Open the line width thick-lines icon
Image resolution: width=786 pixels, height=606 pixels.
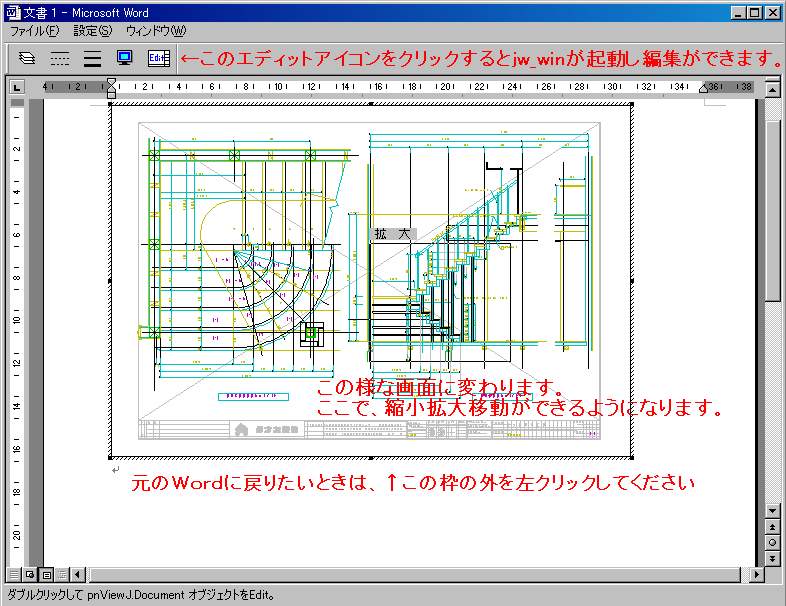point(92,59)
